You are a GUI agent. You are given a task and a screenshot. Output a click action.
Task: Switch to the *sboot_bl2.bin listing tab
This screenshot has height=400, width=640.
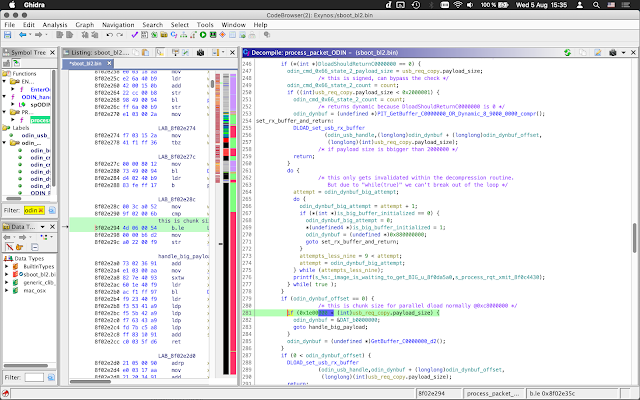click(x=86, y=64)
